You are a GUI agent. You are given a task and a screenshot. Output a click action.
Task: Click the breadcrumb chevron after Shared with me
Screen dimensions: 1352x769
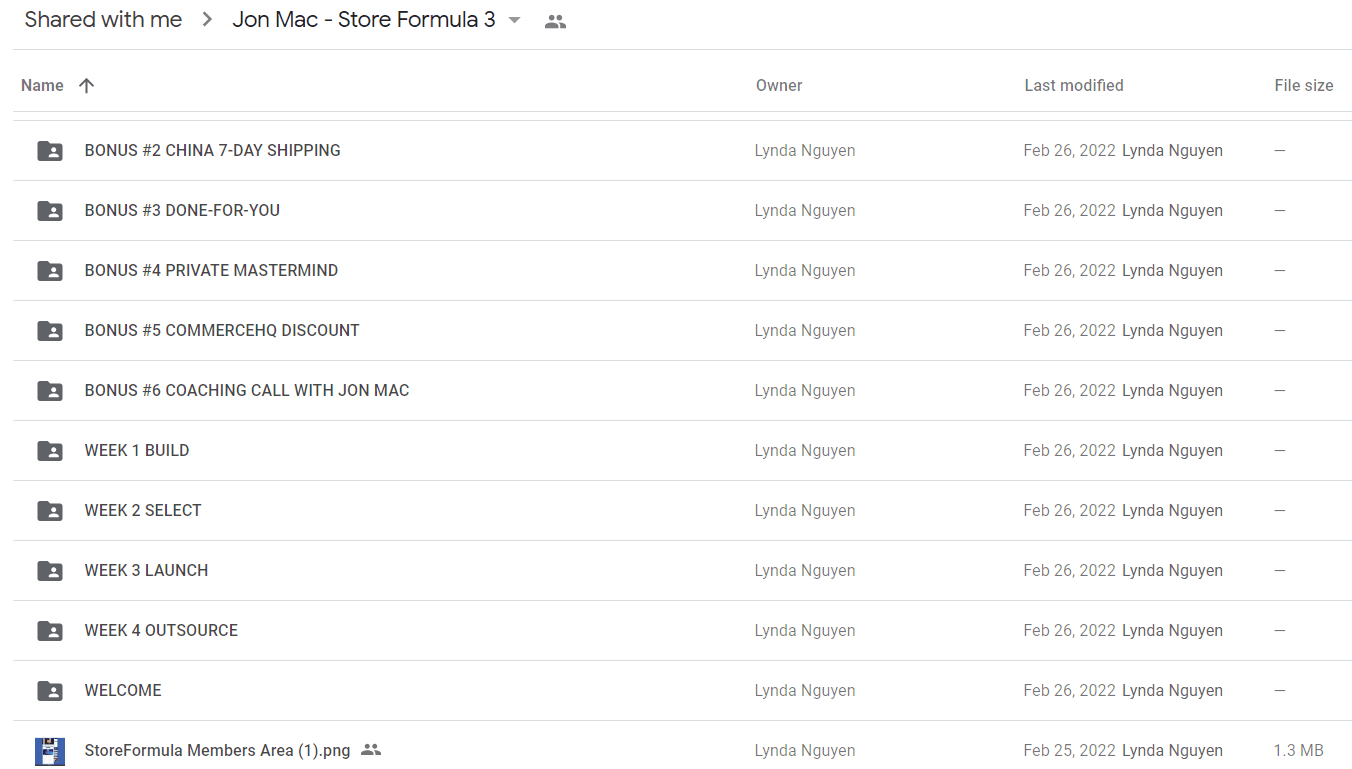tap(207, 20)
